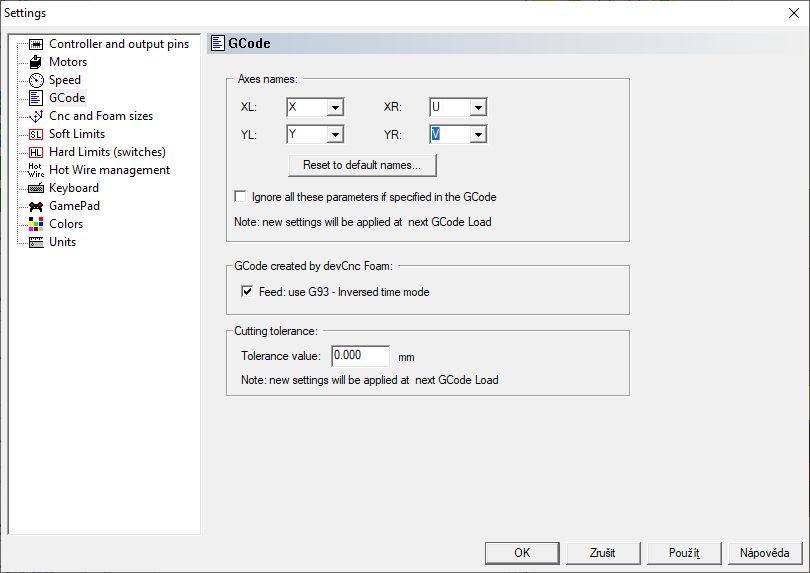The image size is (810, 573).
Task: Select the Motors icon in sidebar
Action: (36, 62)
